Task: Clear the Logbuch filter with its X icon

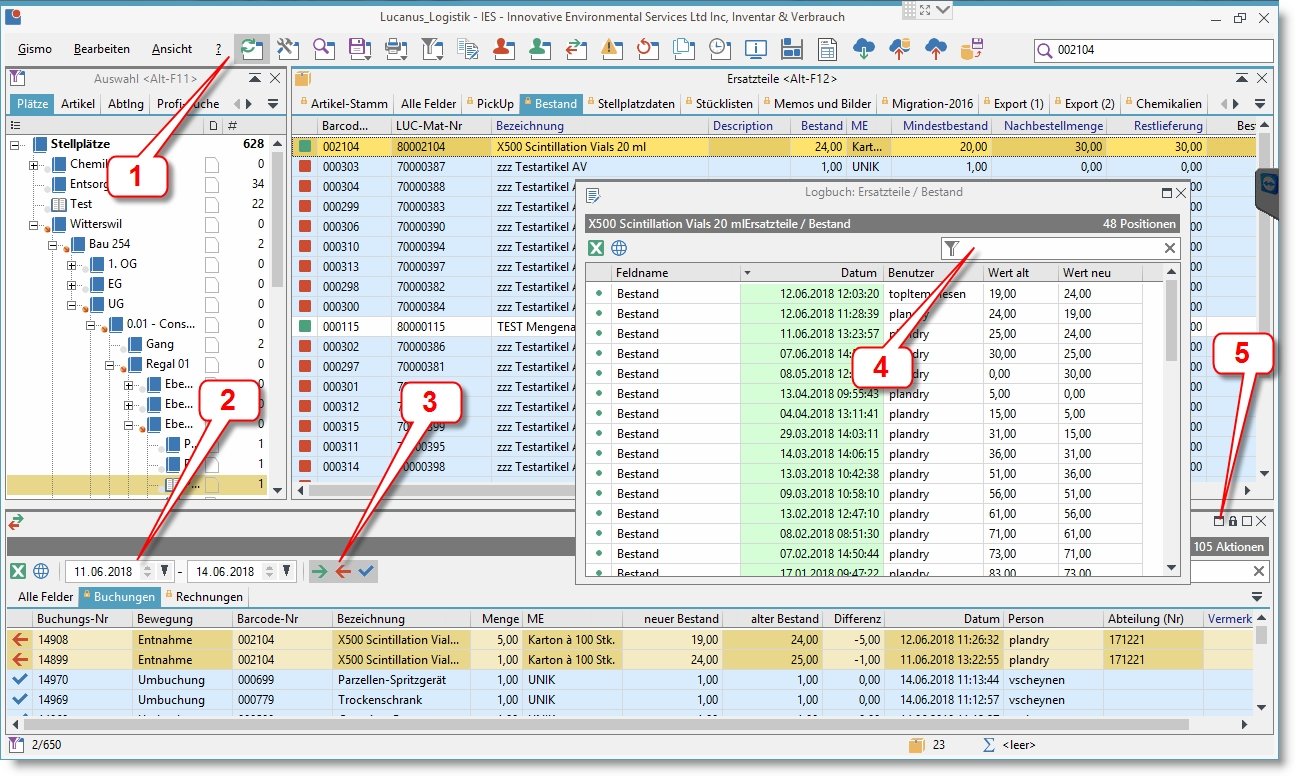Action: pos(1170,248)
